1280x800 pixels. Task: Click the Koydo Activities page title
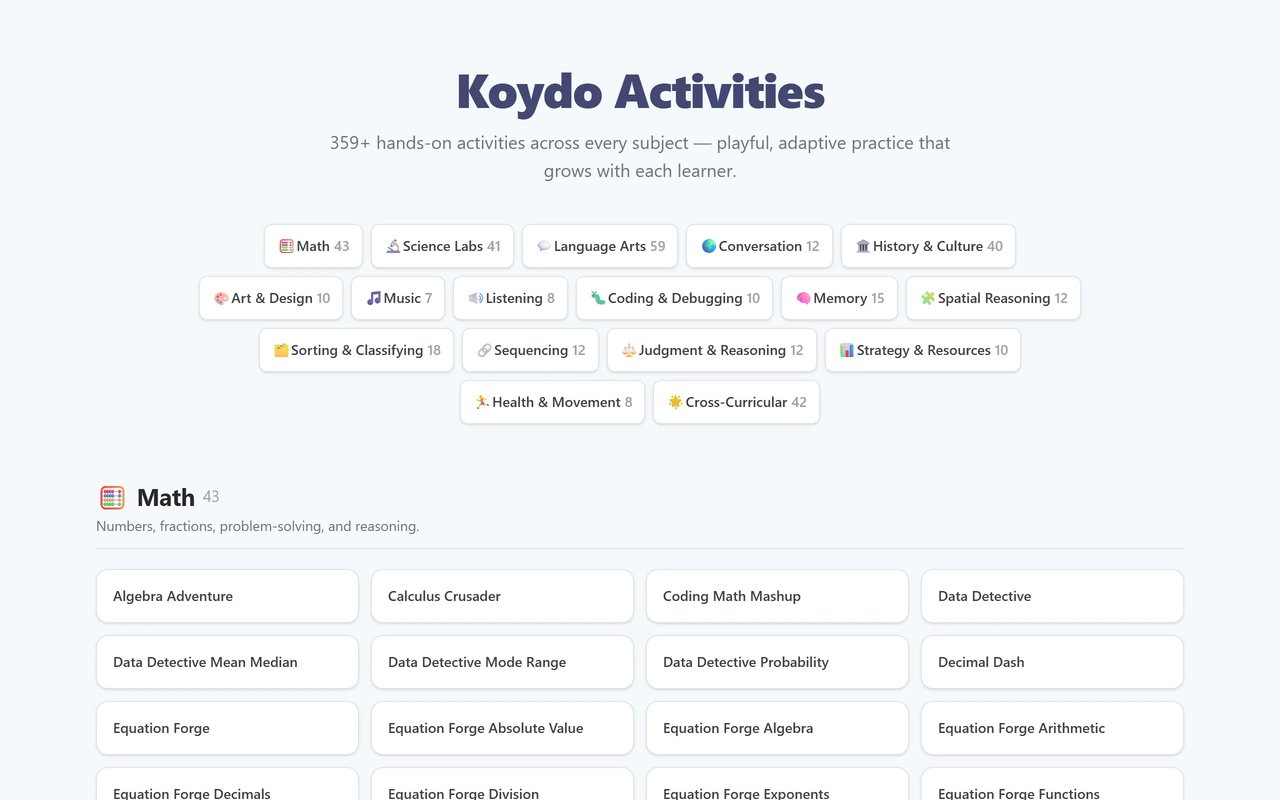640,92
